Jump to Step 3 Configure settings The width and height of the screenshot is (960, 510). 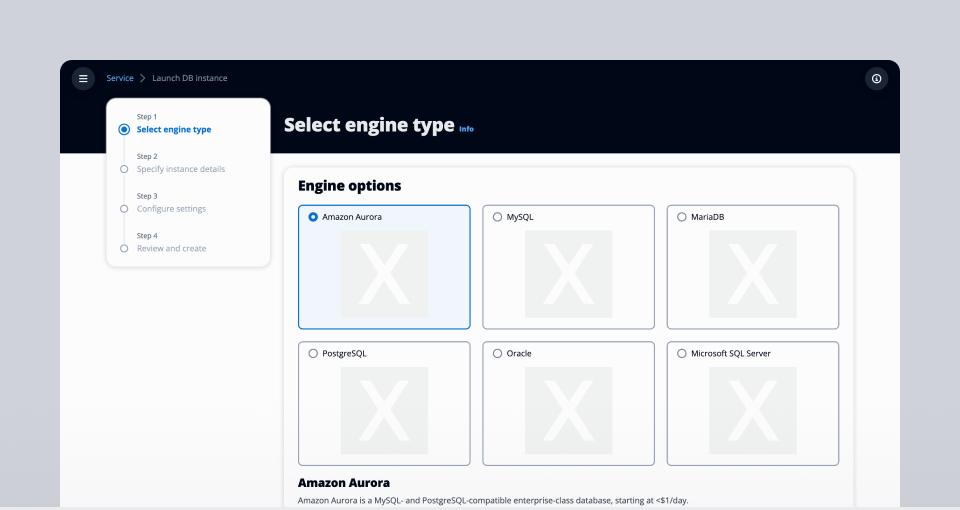171,209
